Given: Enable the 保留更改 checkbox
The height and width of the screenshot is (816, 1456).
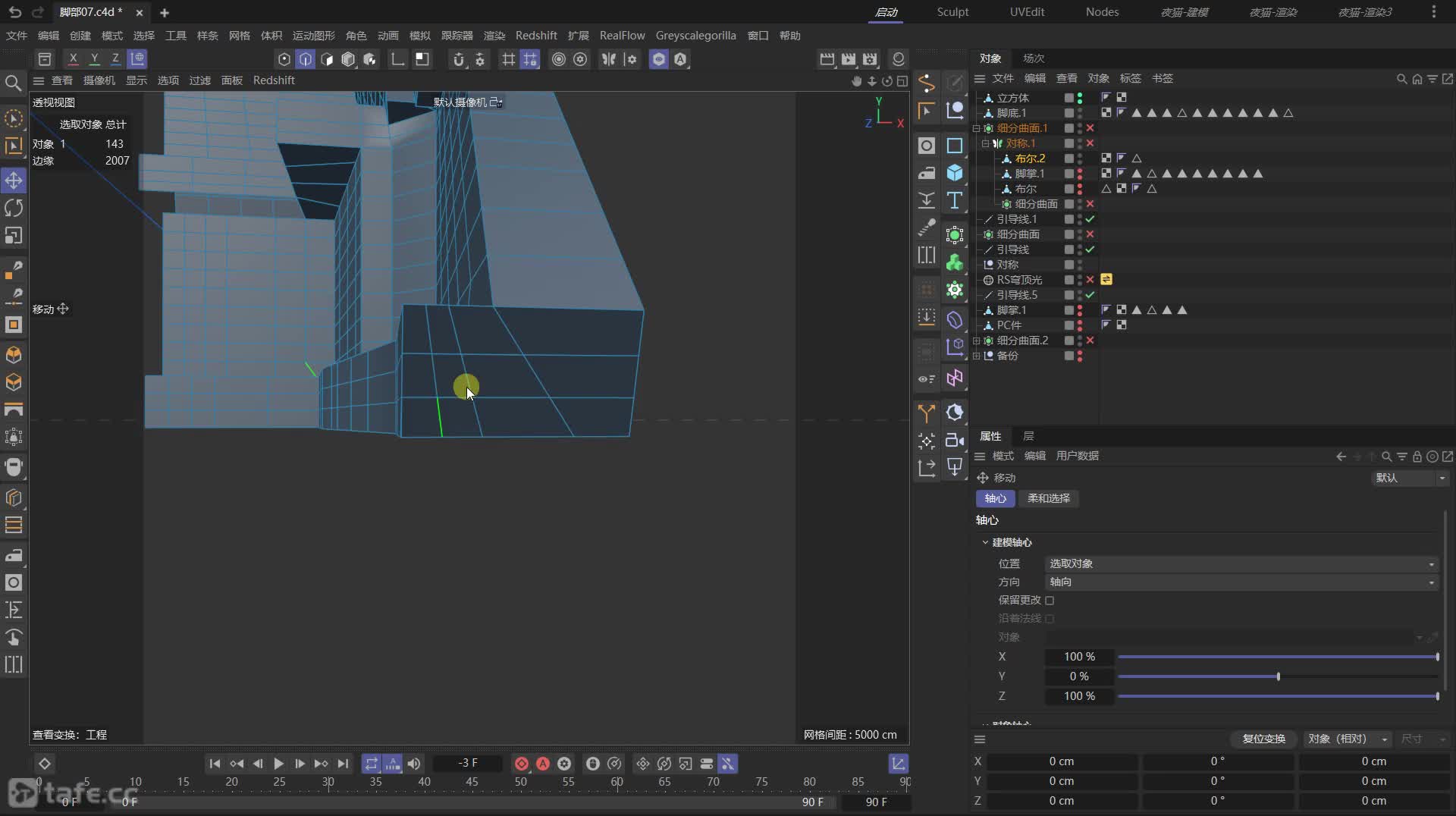Looking at the screenshot, I should (1050, 601).
